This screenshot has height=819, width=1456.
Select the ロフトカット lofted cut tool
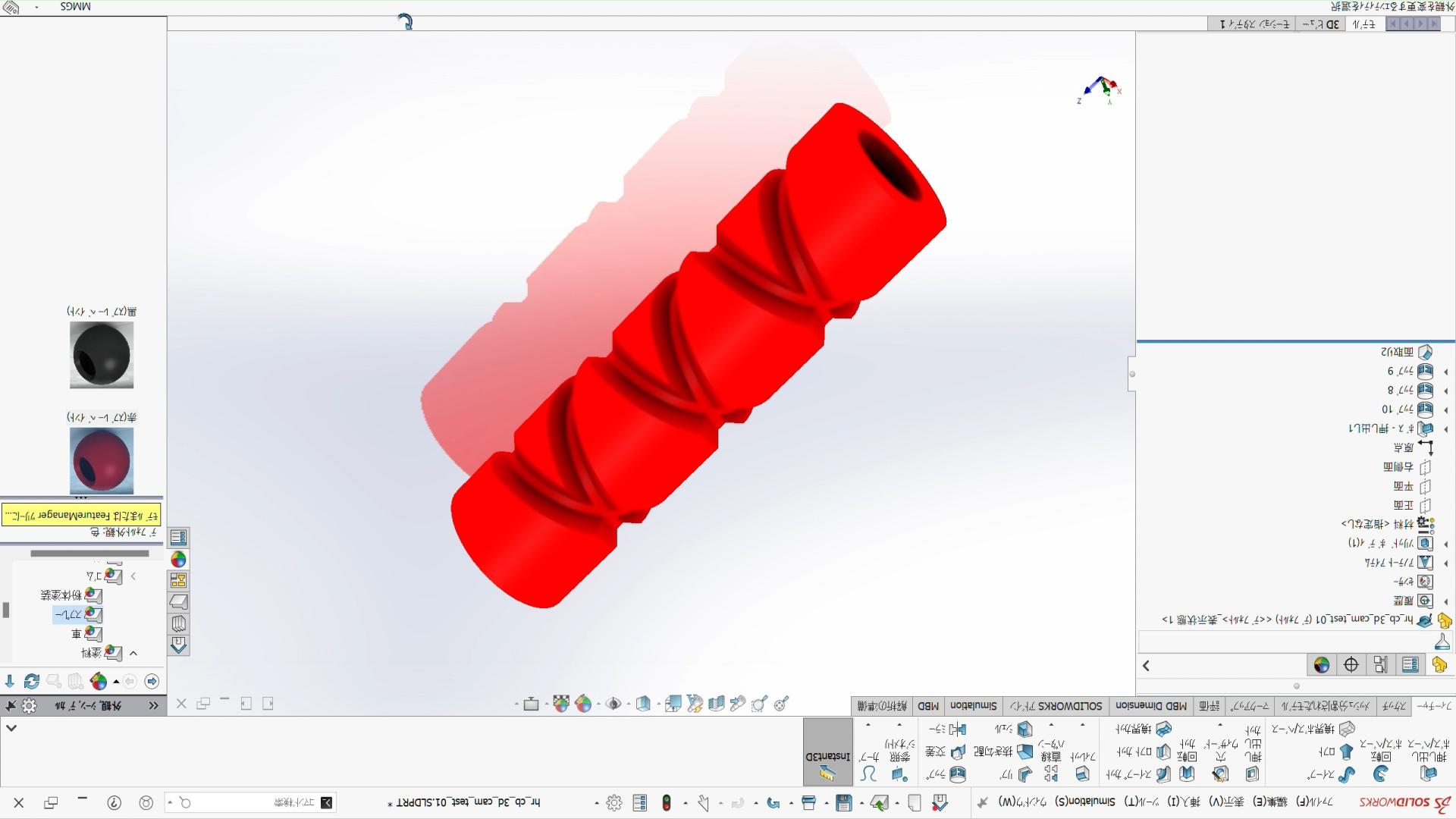1144,752
